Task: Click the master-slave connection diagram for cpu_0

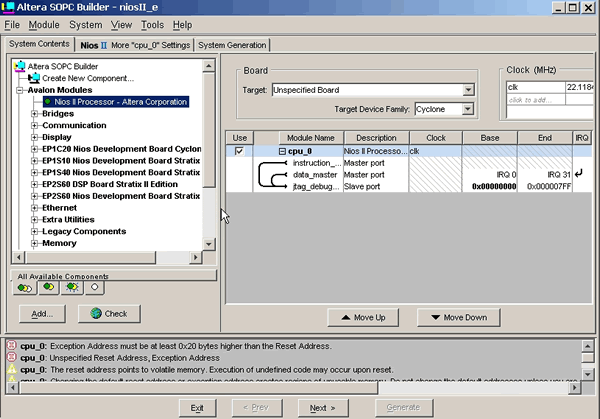Action: 273,174
